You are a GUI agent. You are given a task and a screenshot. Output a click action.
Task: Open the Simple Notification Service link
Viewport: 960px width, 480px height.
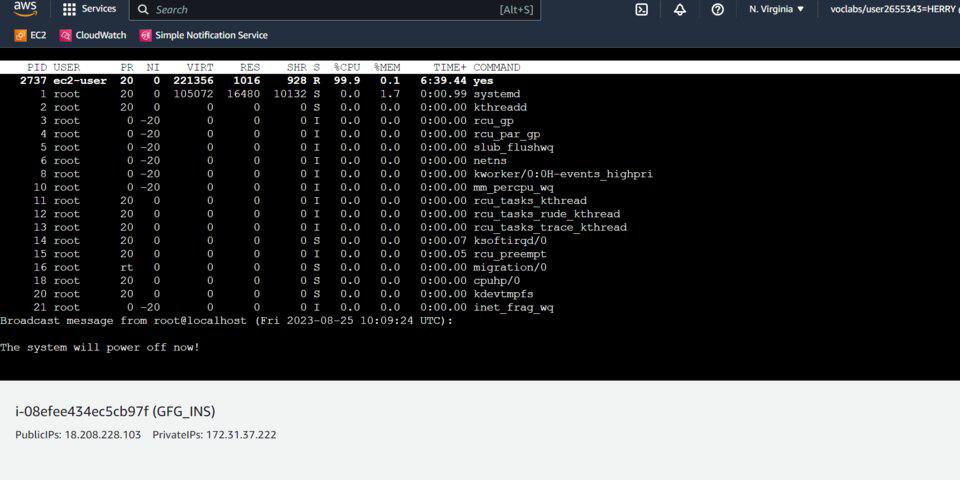(x=211, y=36)
